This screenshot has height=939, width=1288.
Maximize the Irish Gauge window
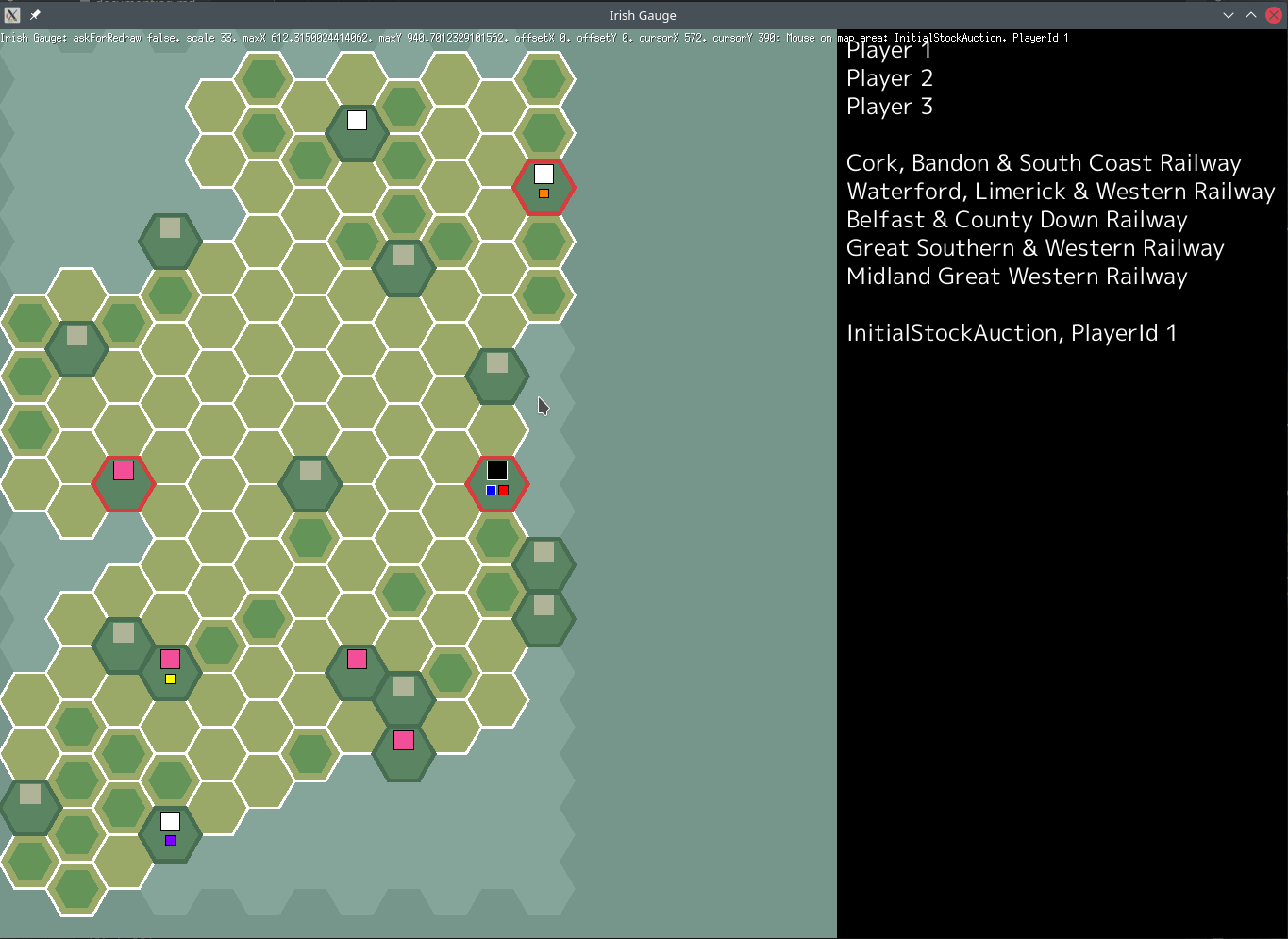click(x=1251, y=15)
